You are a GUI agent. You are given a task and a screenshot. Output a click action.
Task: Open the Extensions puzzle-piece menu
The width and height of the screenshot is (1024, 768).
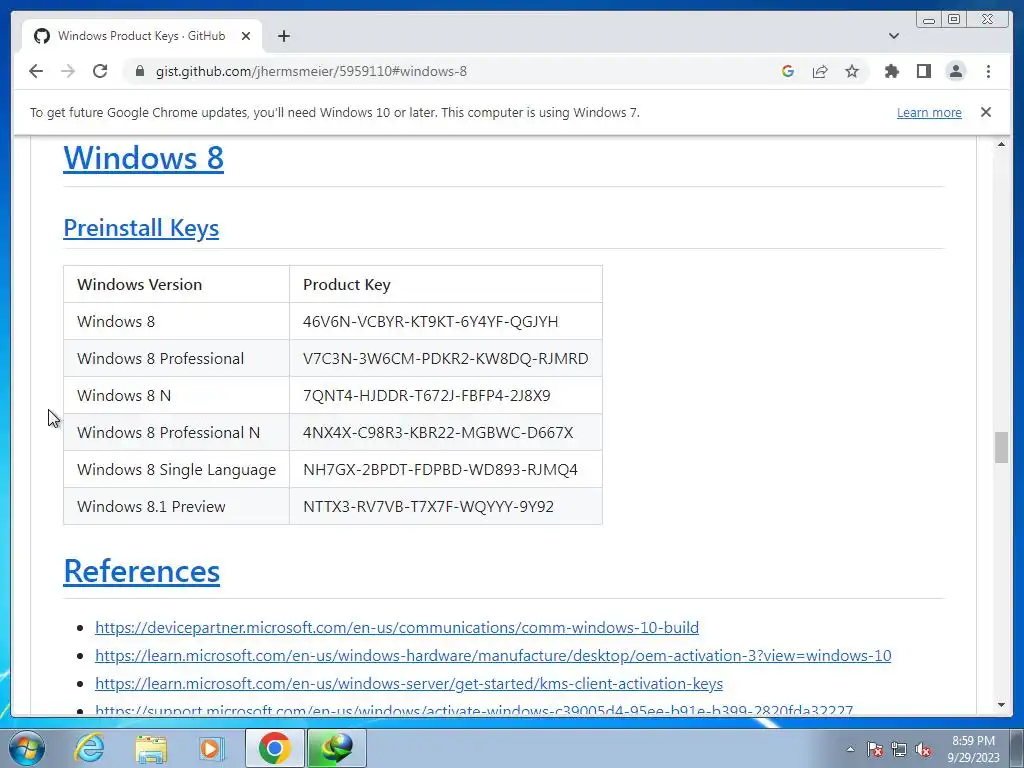tap(891, 71)
